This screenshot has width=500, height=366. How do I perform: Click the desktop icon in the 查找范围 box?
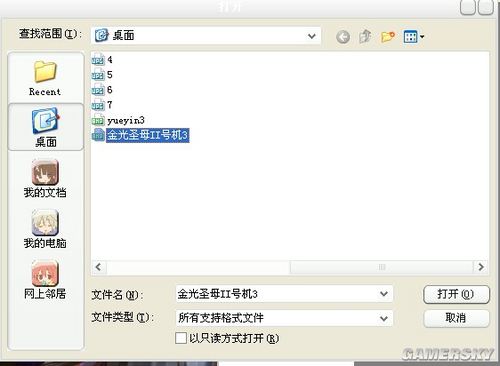tap(101, 35)
